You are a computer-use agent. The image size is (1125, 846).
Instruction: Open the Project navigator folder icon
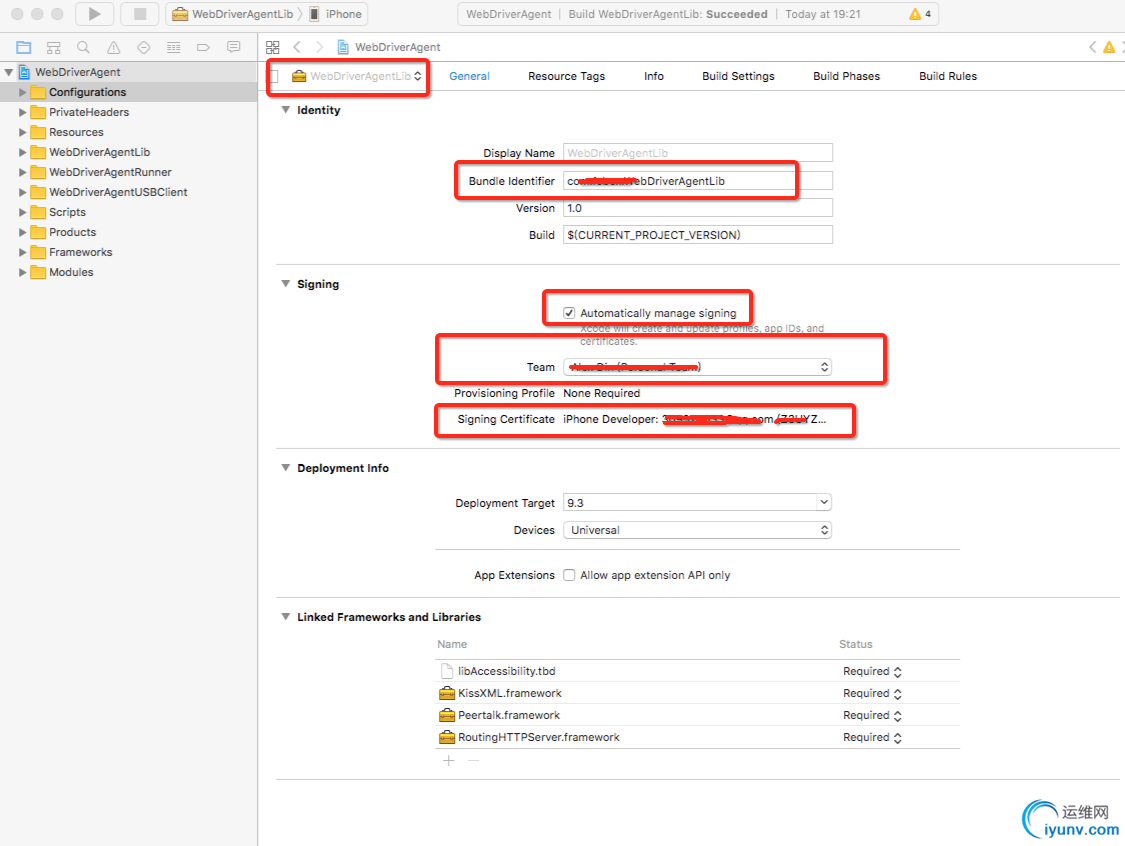click(x=24, y=47)
